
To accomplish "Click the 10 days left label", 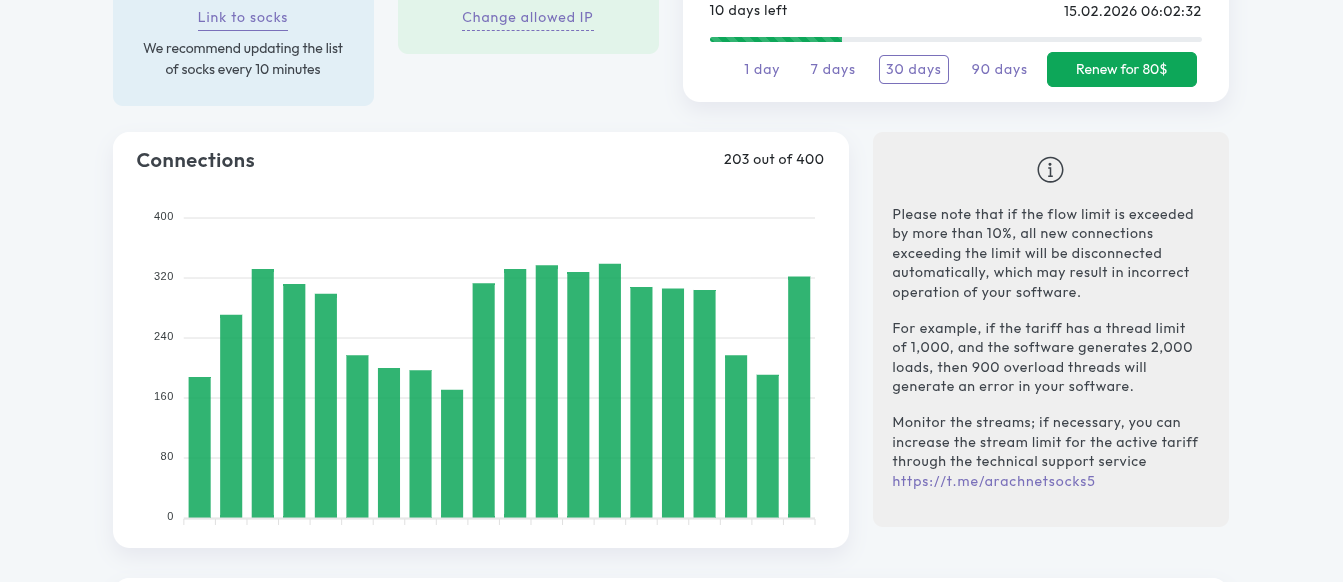I will pyautogui.click(x=748, y=10).
